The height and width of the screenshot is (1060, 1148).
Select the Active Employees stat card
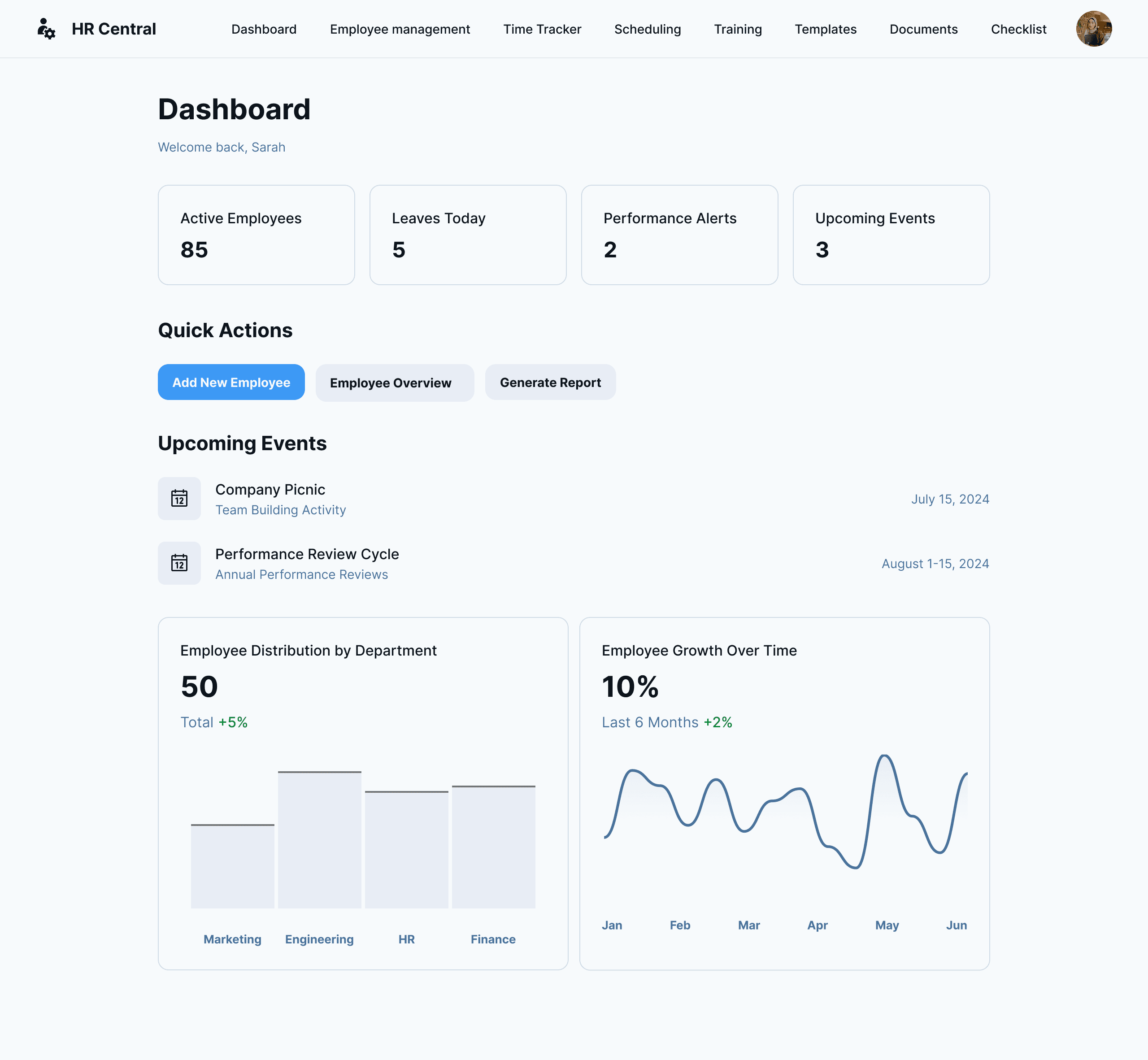256,235
